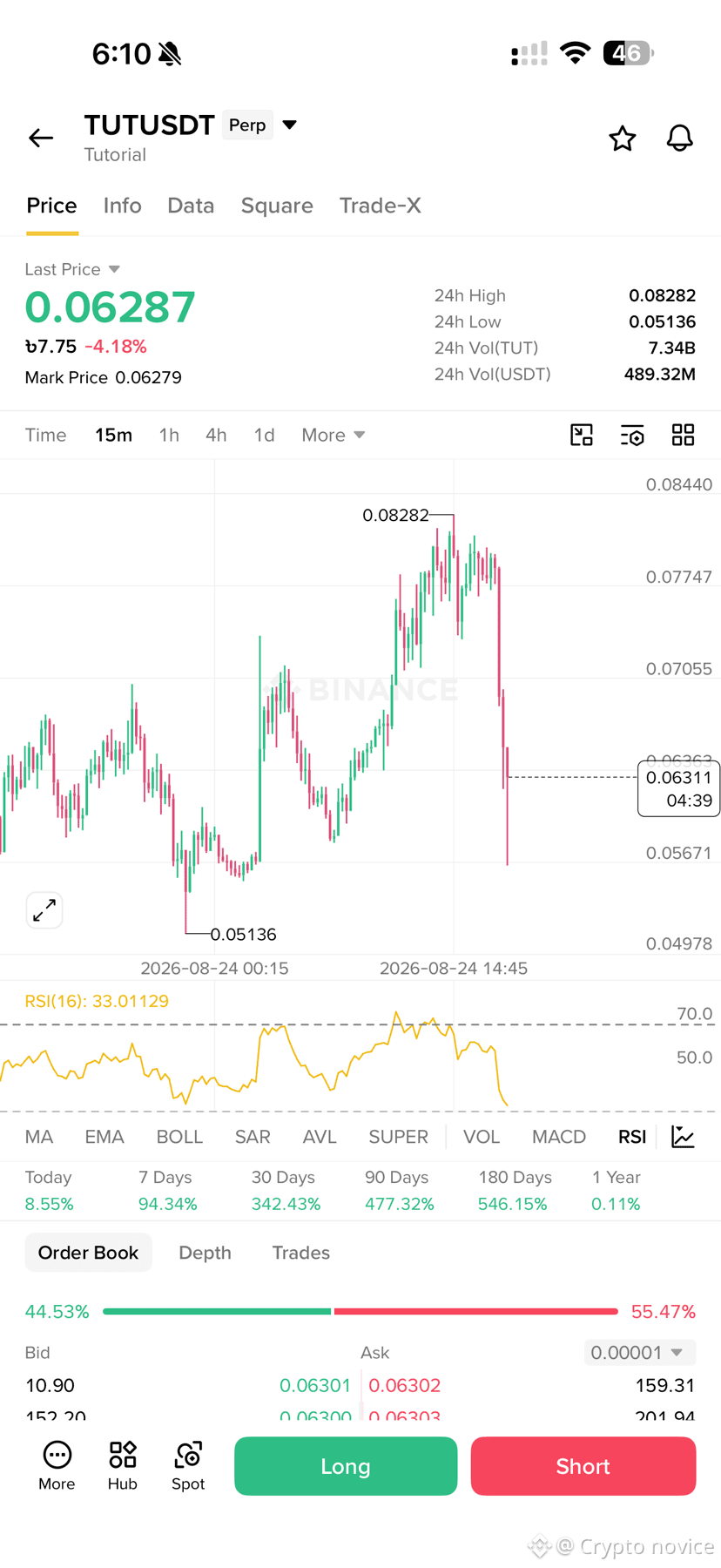Screen dimensions: 721x1568
Task: Open chart settings icon
Action: click(x=632, y=435)
